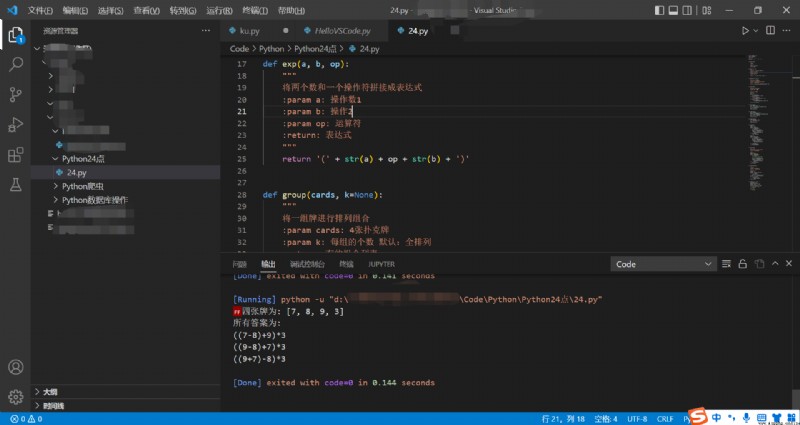Screen dimensions: 800x425
Task: Open the 帮助(H) menu
Action: (291, 10)
